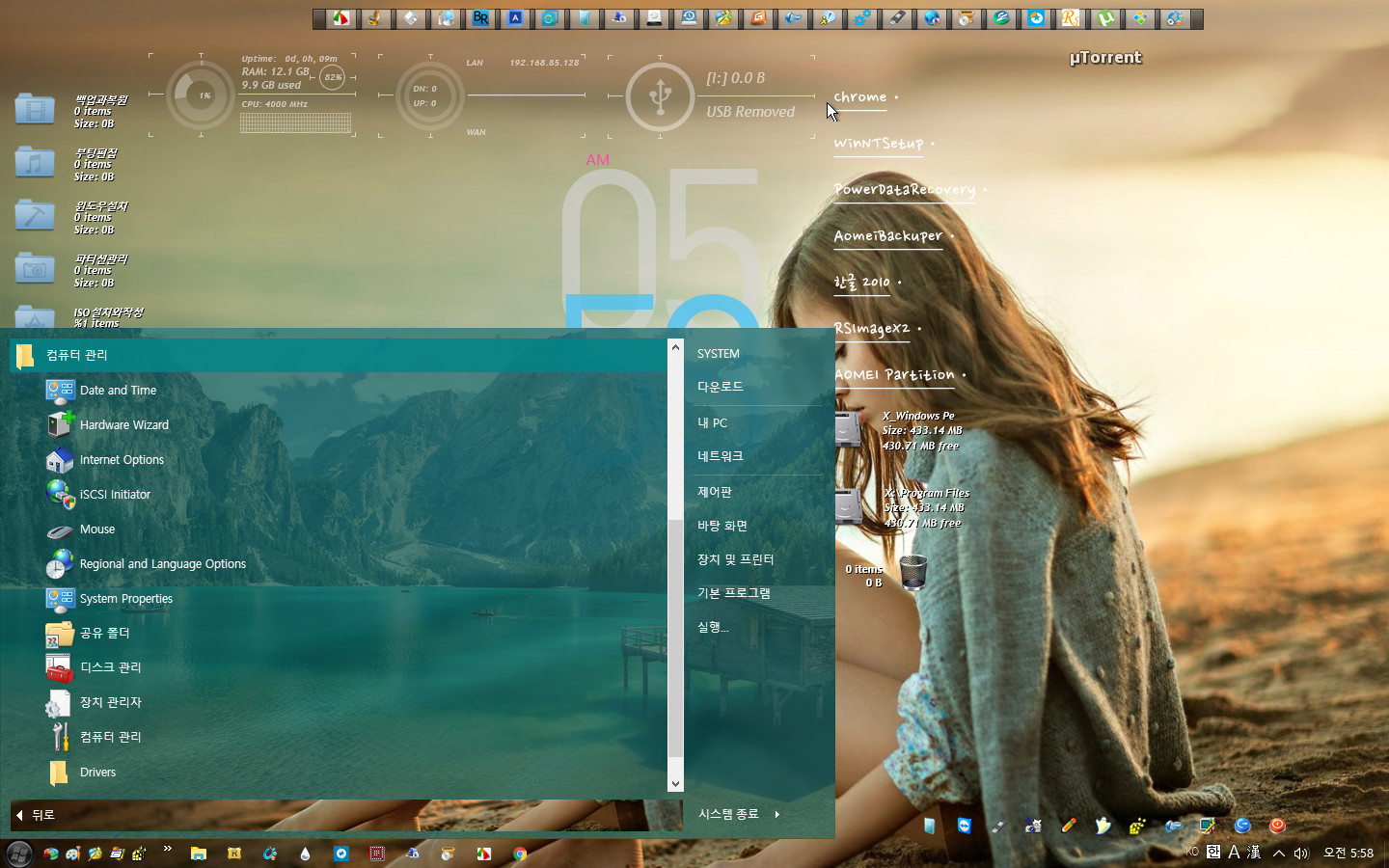1389x868 pixels.
Task: Open pencil icon in bottom-right dock
Action: pos(1069,826)
